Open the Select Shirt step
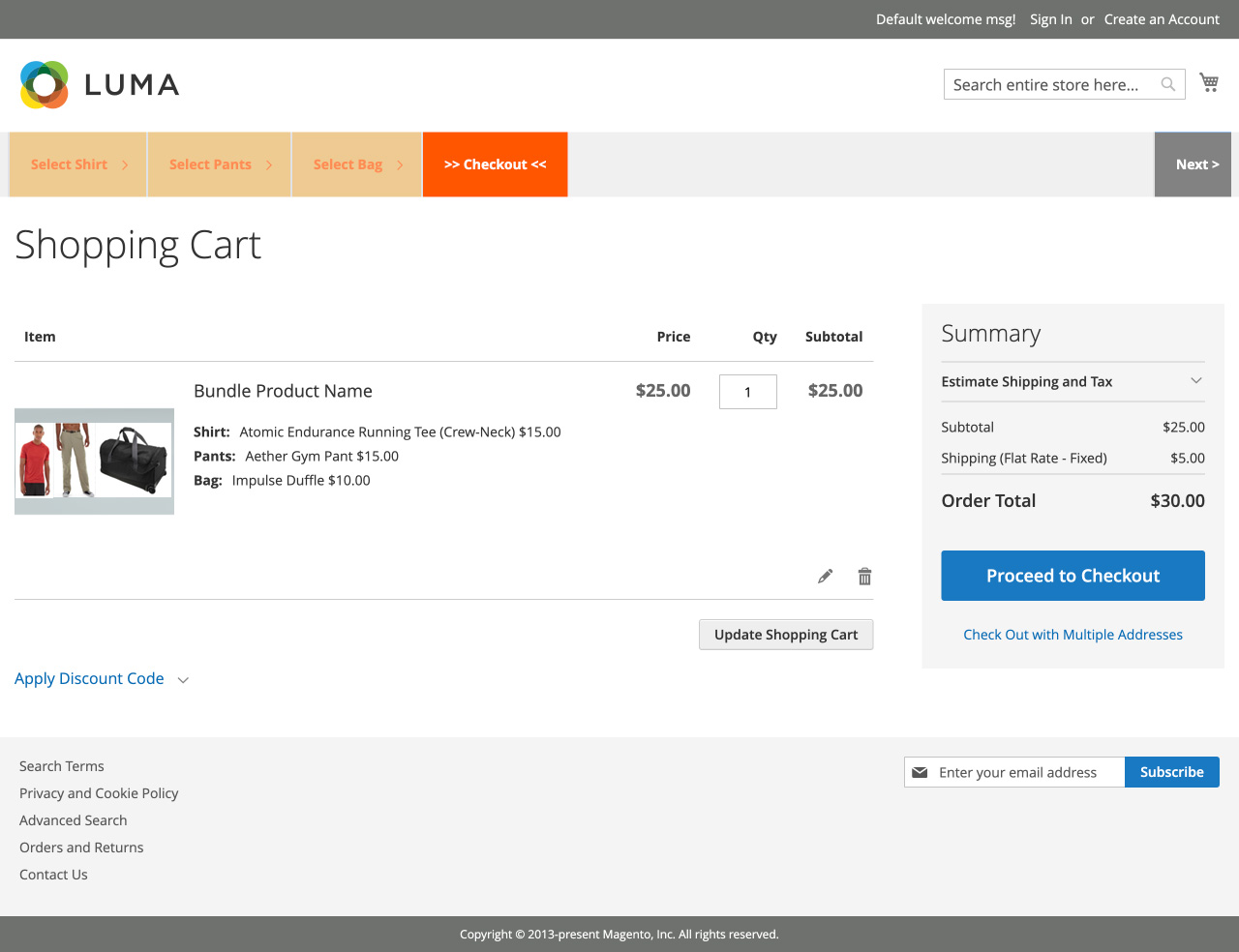The height and width of the screenshot is (952, 1239). (70, 164)
